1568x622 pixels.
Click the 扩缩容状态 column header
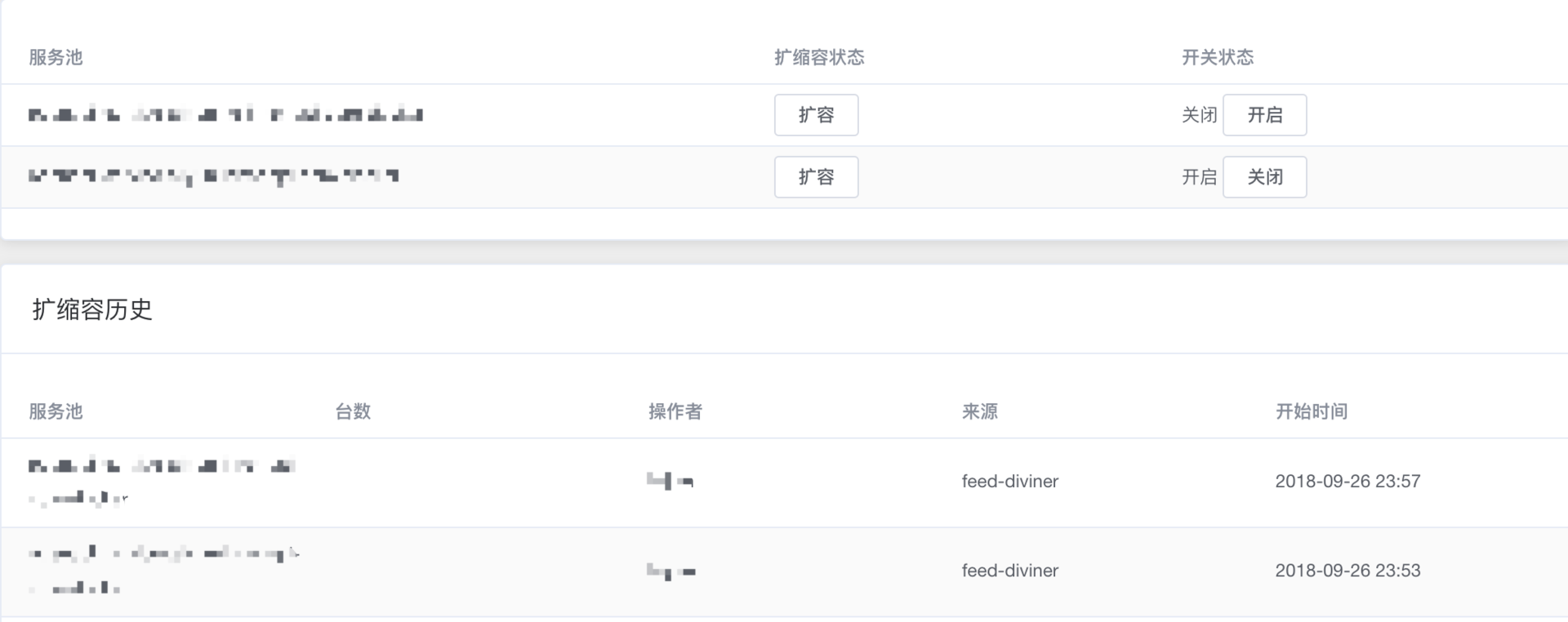[819, 57]
